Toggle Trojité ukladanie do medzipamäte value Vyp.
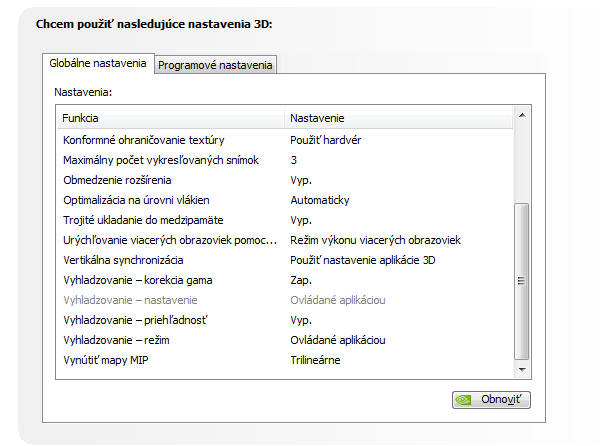Viewport: 600px width, 446px height. click(301, 220)
